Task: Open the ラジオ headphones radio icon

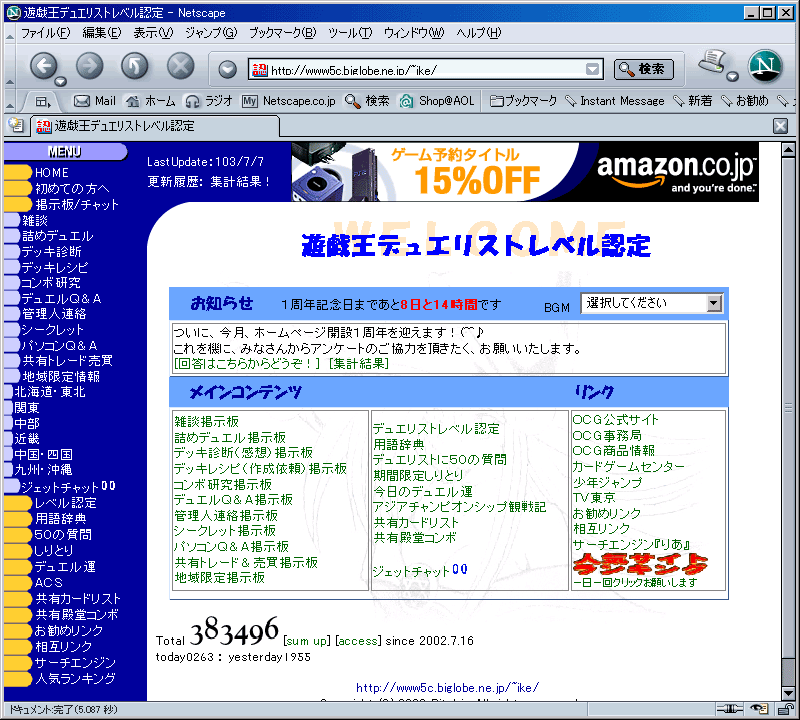Action: point(208,101)
